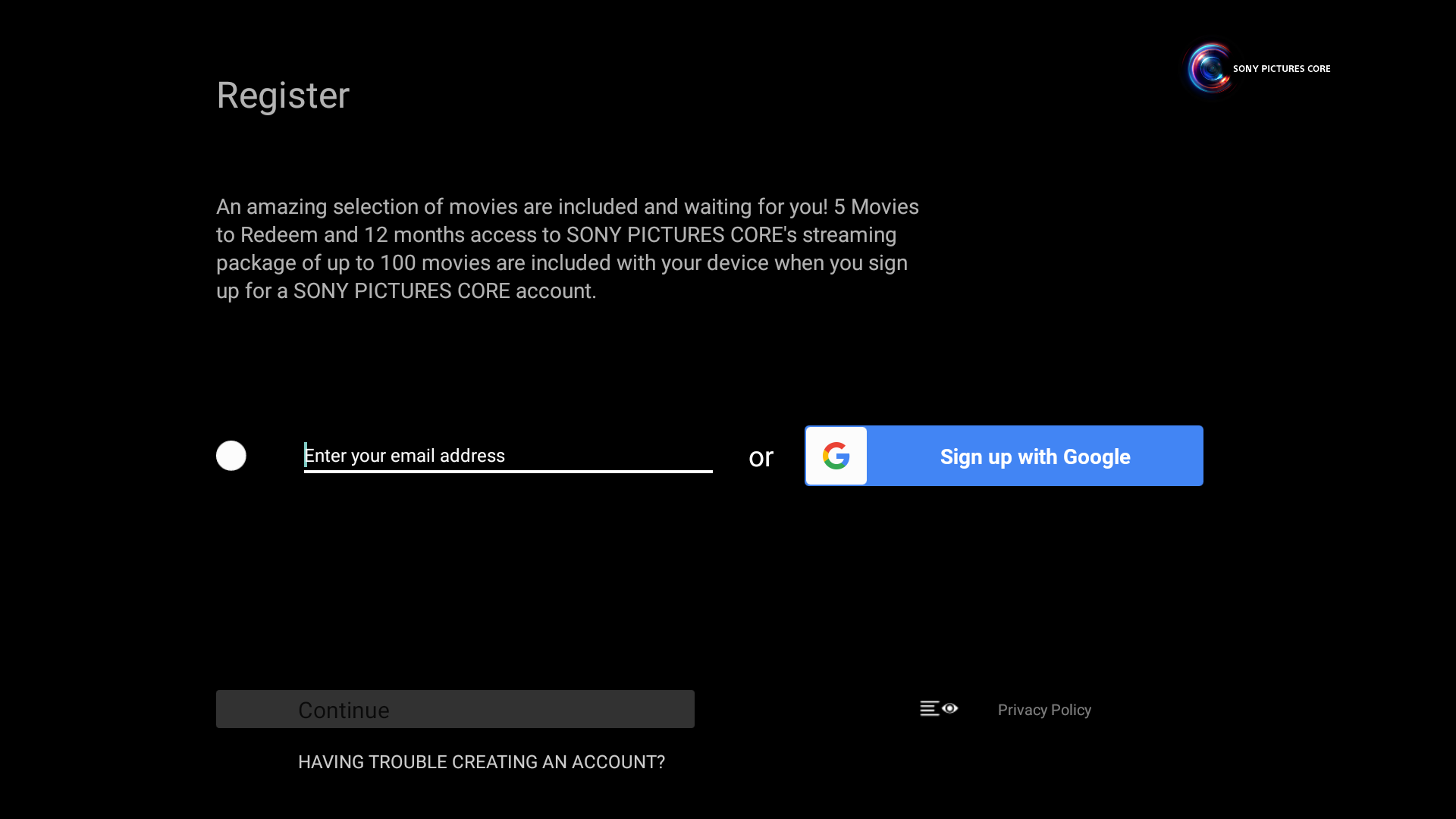Click the 'Sign up with Google' label text
This screenshot has width=1456, height=819.
[1034, 457]
